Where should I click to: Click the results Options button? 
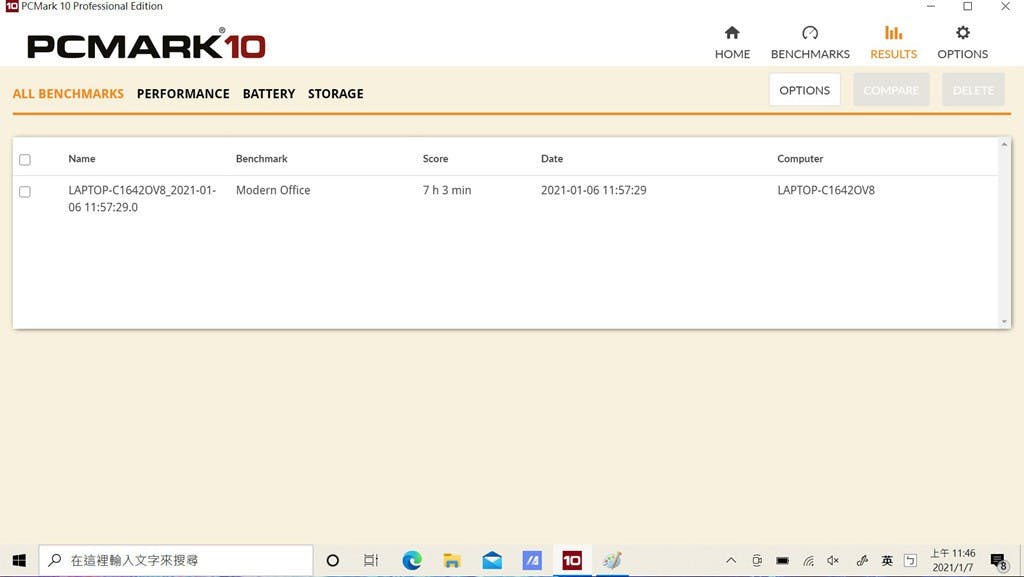coord(805,90)
